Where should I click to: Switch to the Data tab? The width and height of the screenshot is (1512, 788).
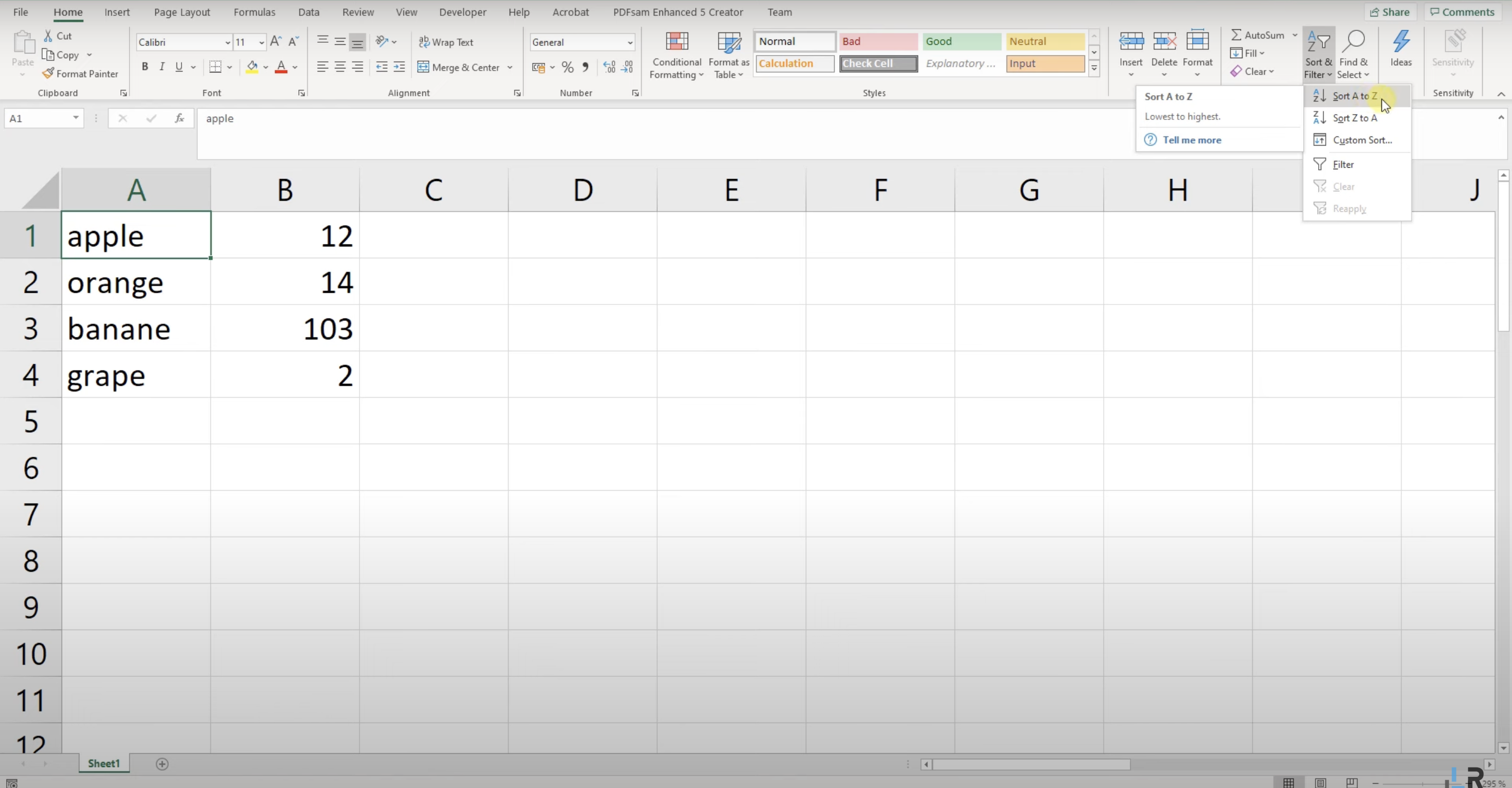click(309, 12)
